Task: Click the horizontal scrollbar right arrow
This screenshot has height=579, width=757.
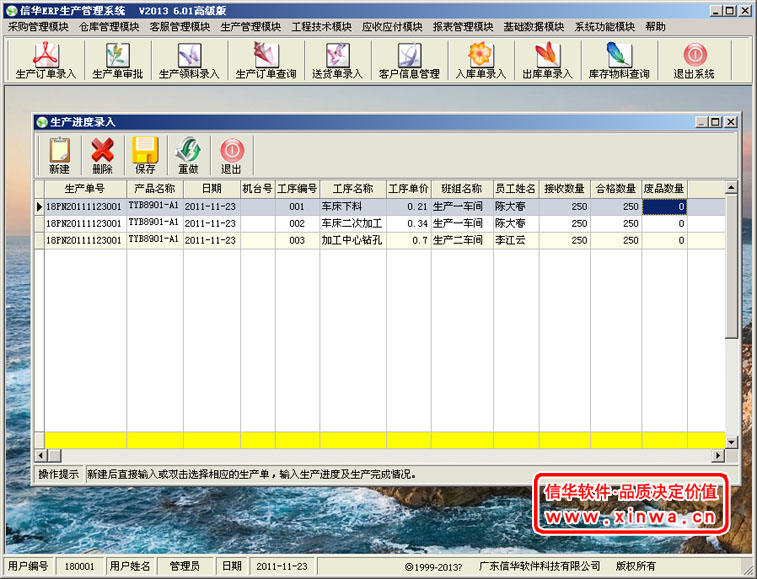Action: pos(719,455)
